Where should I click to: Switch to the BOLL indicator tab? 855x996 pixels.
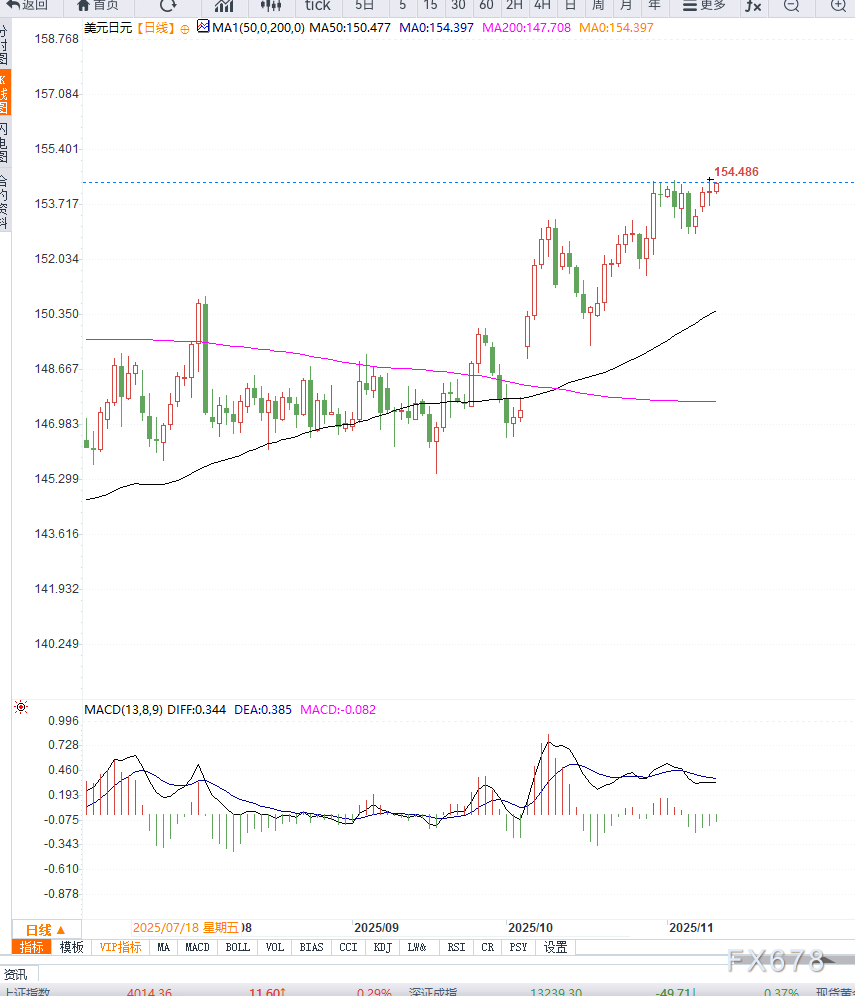(x=237, y=947)
